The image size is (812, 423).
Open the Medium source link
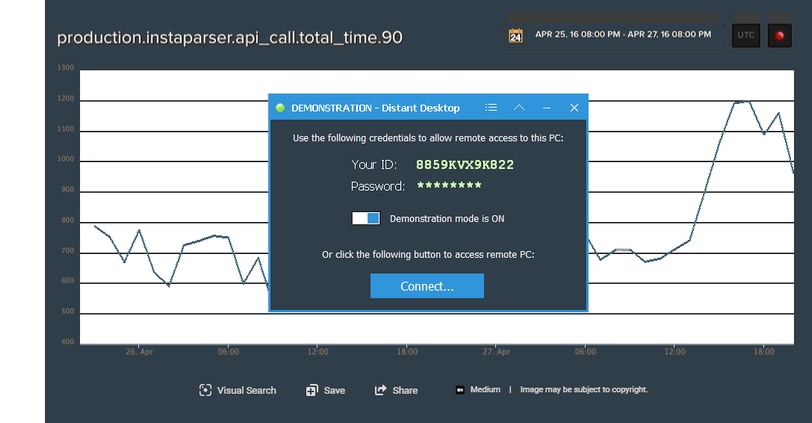tap(485, 389)
